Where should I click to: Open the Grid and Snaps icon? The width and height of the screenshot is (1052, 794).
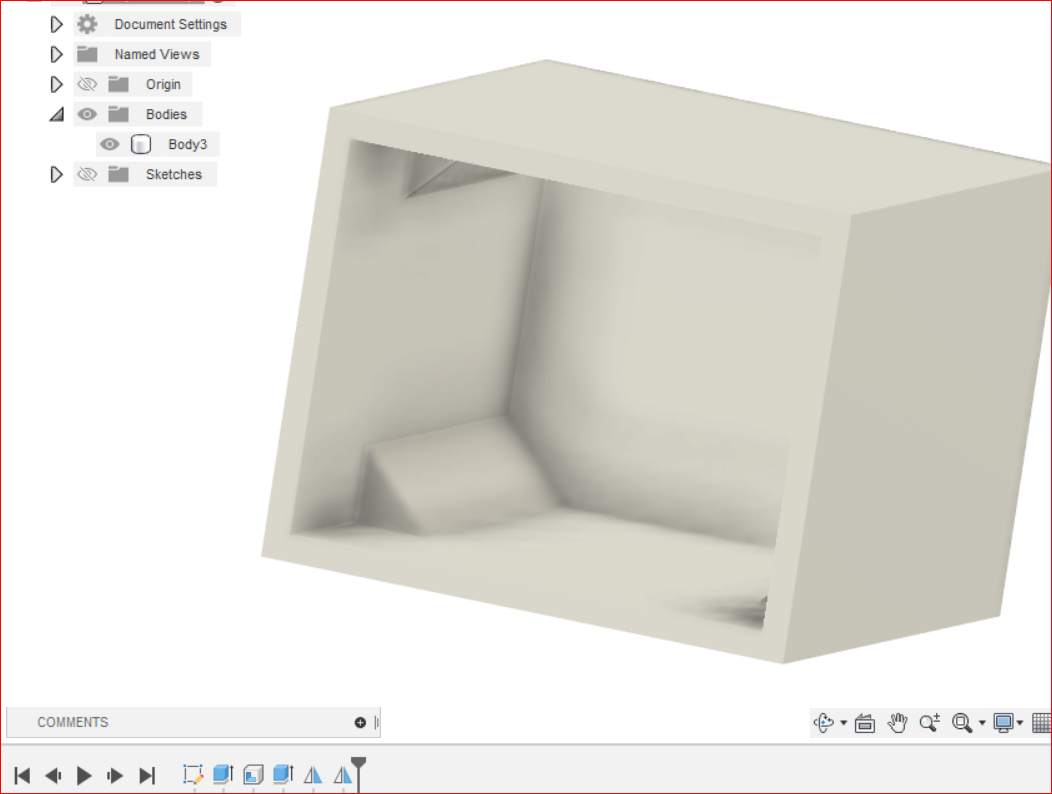point(1042,722)
